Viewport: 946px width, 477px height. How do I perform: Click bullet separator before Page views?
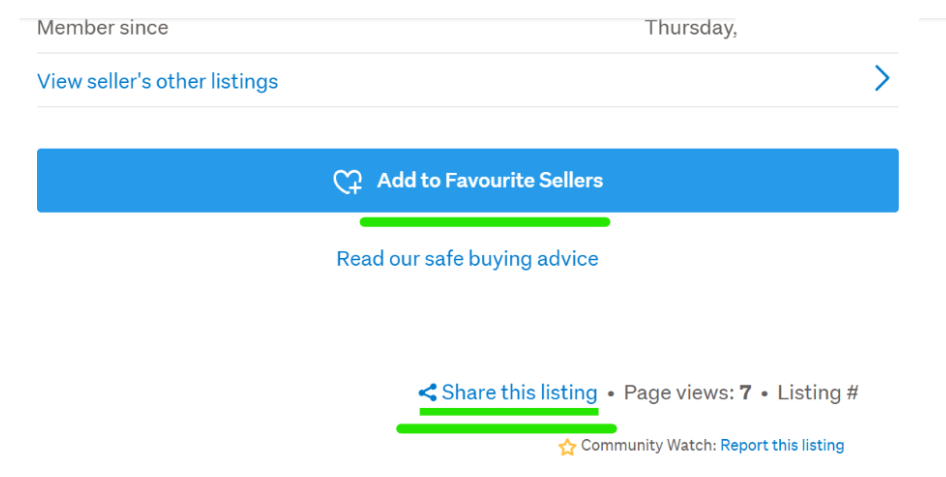click(611, 394)
